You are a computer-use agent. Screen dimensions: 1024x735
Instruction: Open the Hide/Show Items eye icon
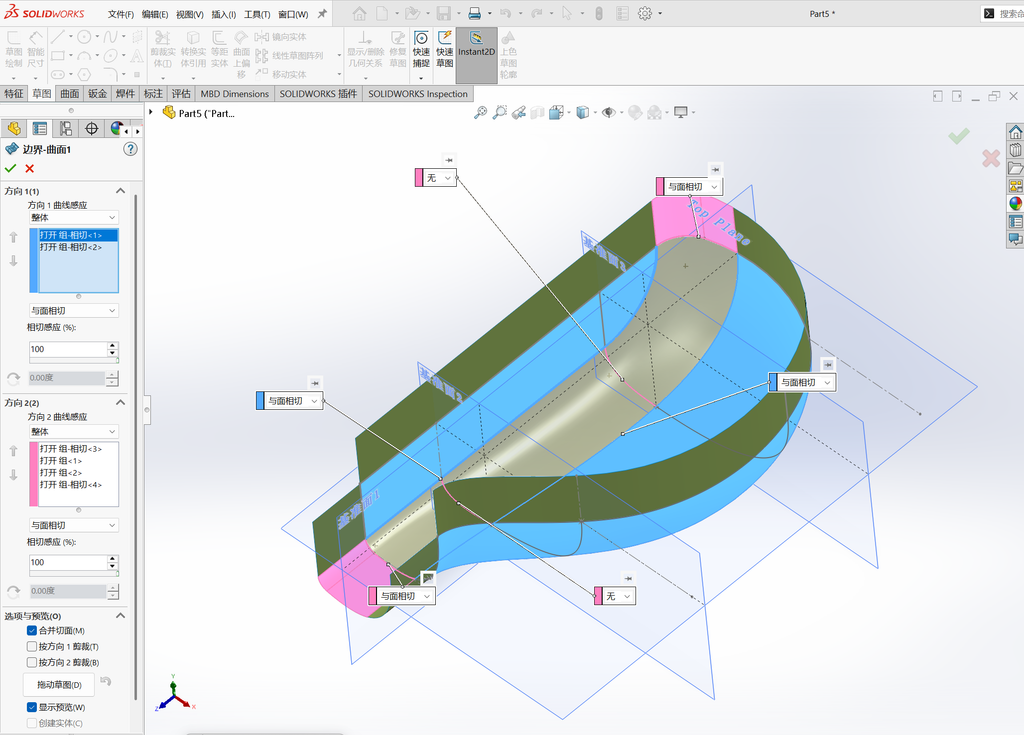pyautogui.click(x=609, y=112)
